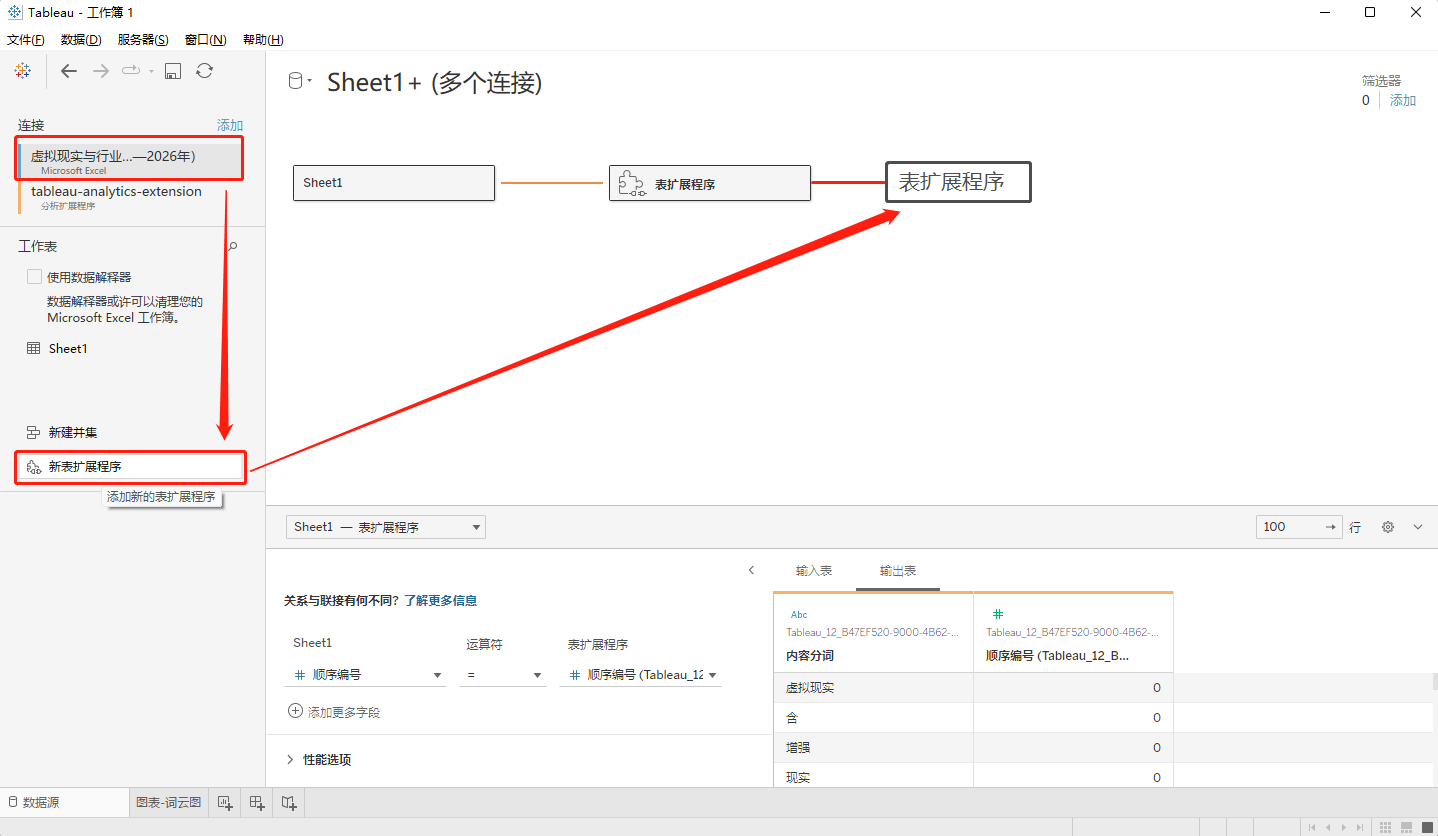Select the 虚拟现实与行业 Microsoft Excel connection

129,161
